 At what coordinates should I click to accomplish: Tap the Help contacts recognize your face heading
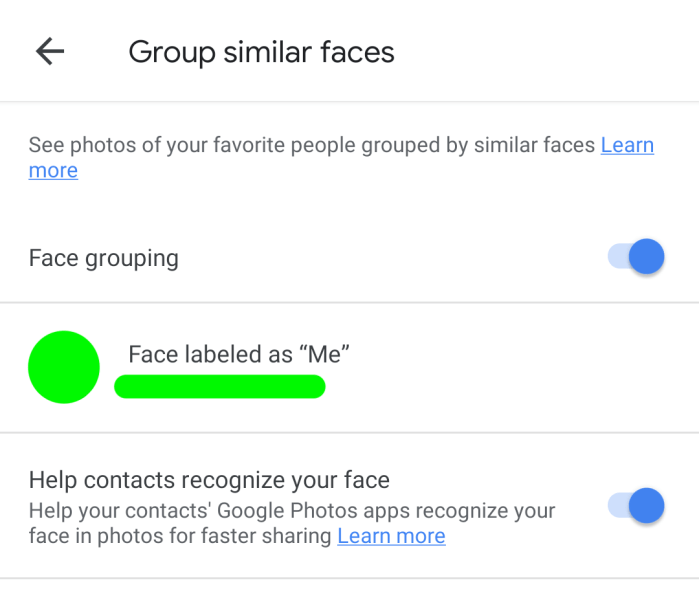[x=209, y=480]
